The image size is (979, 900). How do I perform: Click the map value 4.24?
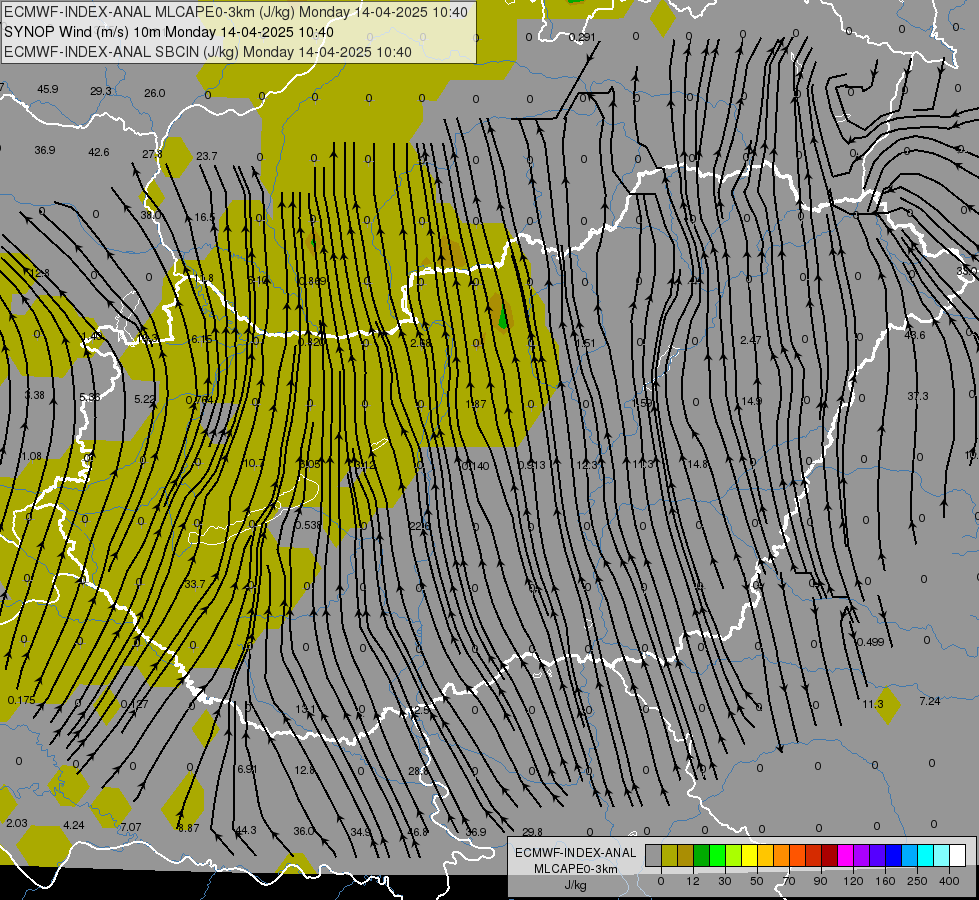coord(74,825)
